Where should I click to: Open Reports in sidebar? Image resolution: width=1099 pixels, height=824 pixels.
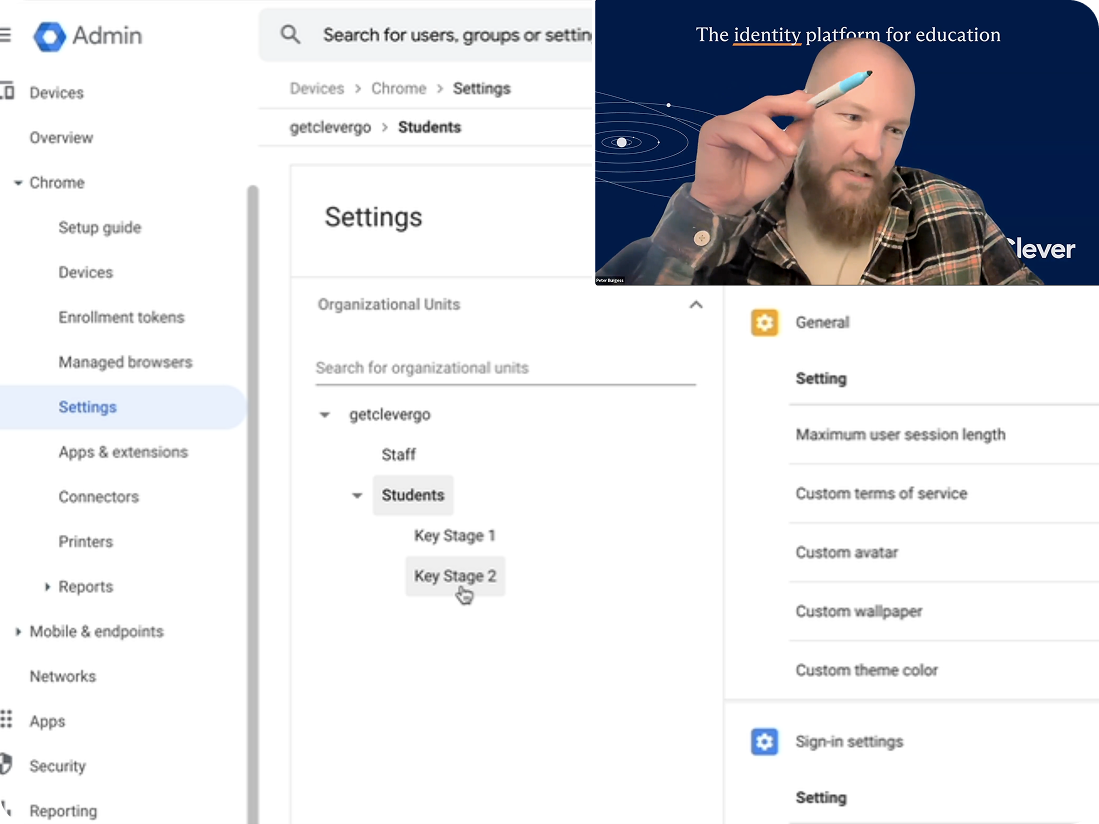click(x=86, y=586)
